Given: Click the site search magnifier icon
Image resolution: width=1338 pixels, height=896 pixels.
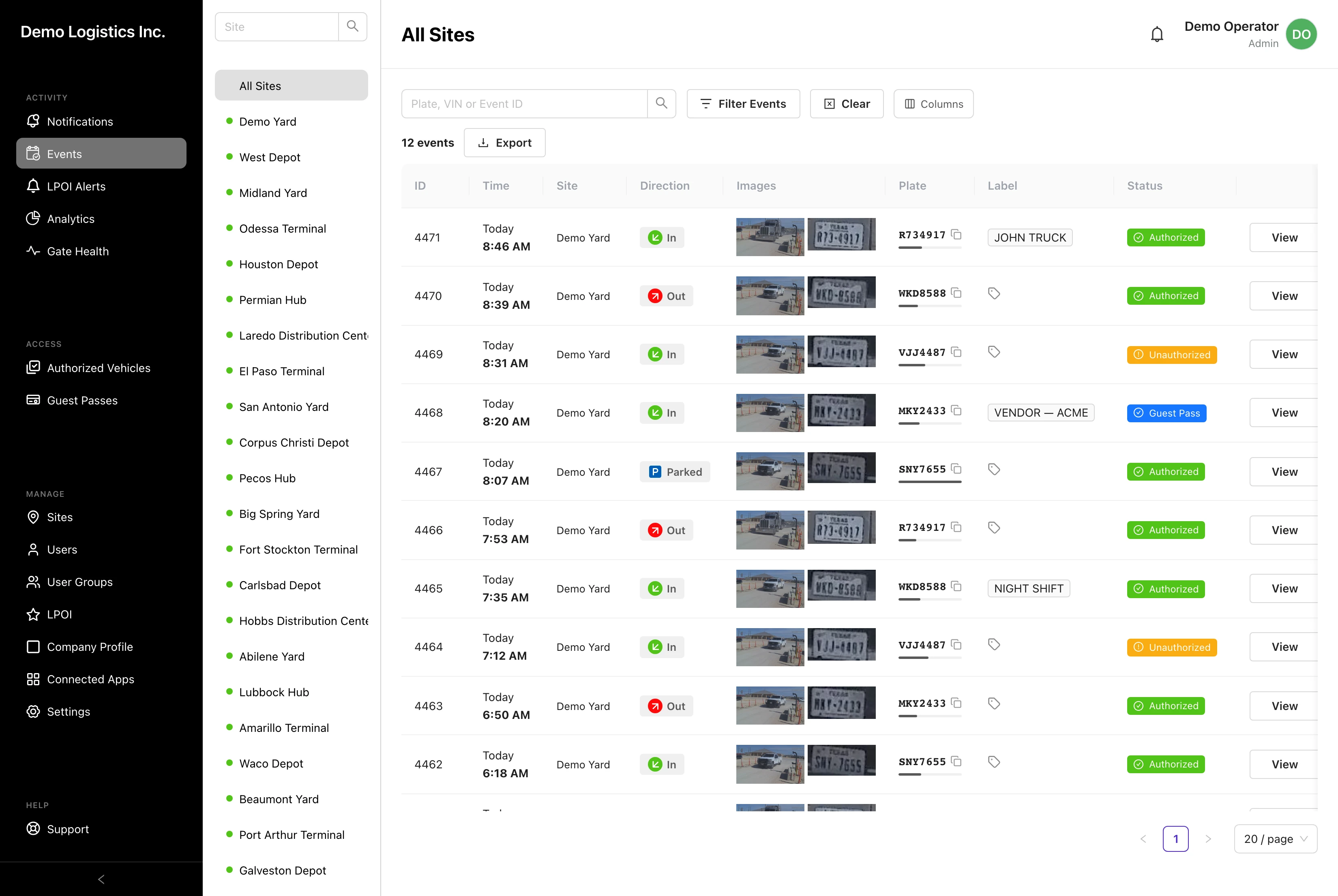Looking at the screenshot, I should (353, 26).
